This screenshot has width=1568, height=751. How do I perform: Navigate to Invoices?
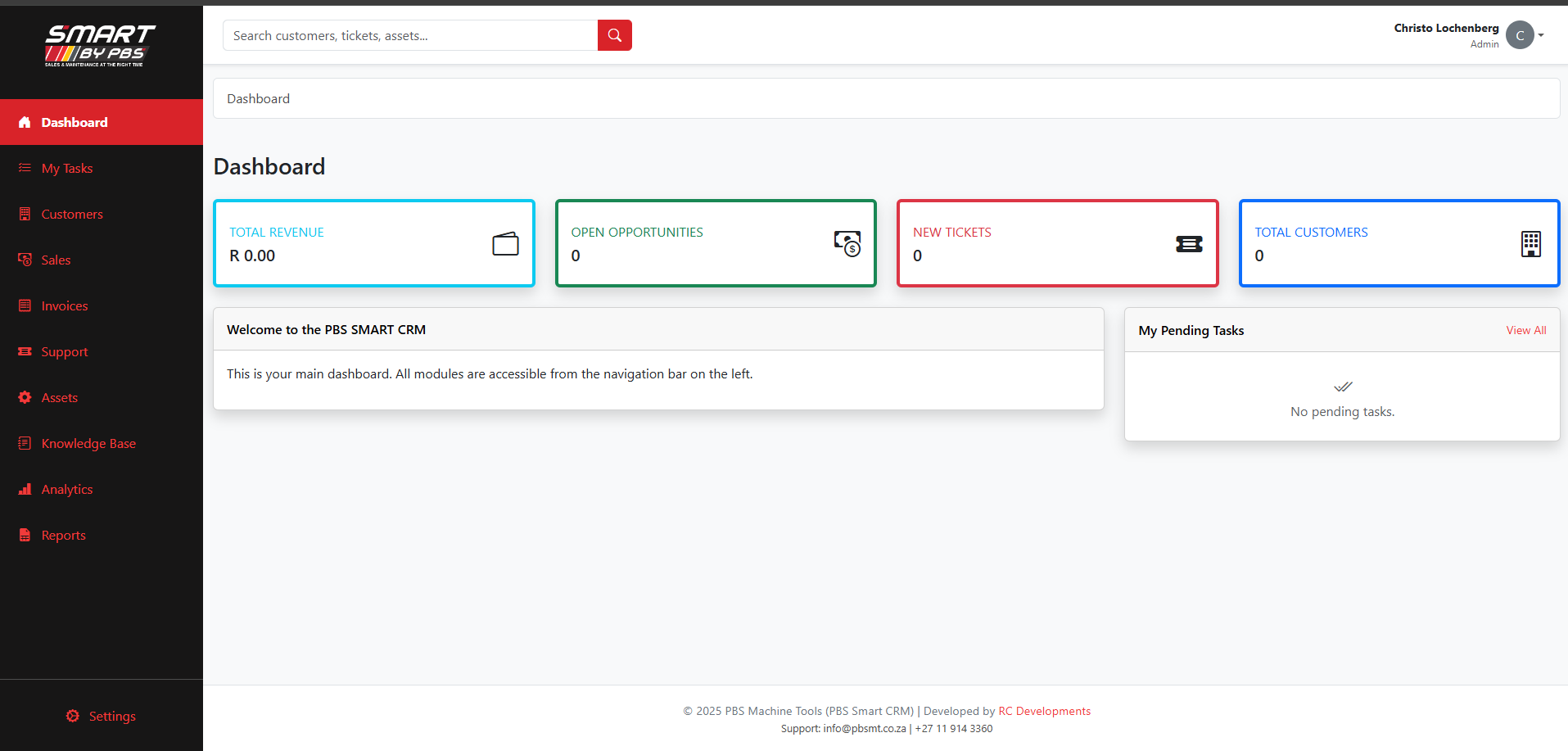pos(102,305)
